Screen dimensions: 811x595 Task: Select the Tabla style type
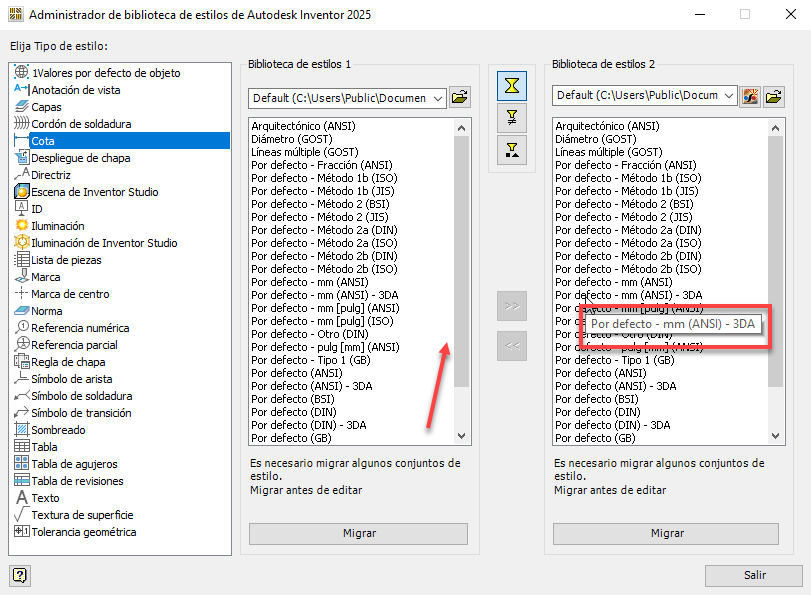click(44, 447)
